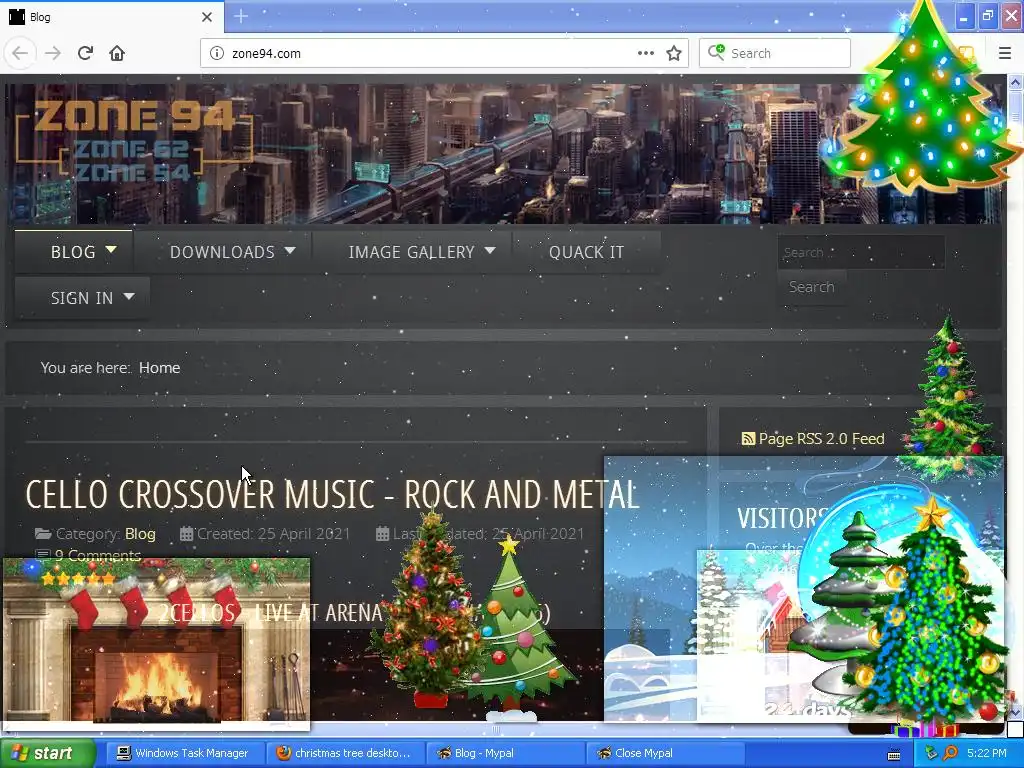Image resolution: width=1024 pixels, height=768 pixels.
Task: Click the website search input field
Action: pos(861,252)
